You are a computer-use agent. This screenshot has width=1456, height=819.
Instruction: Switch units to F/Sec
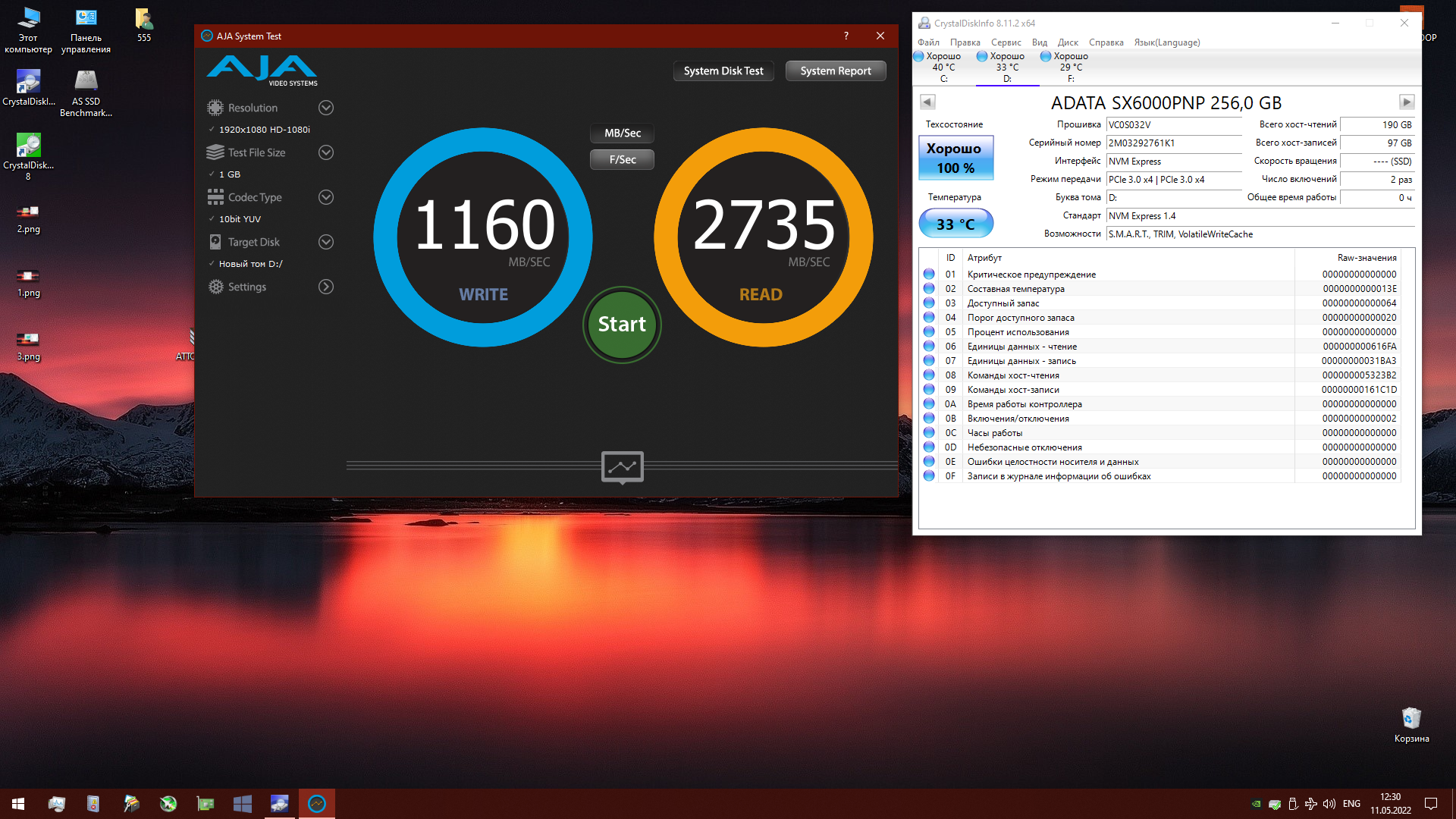(x=622, y=160)
